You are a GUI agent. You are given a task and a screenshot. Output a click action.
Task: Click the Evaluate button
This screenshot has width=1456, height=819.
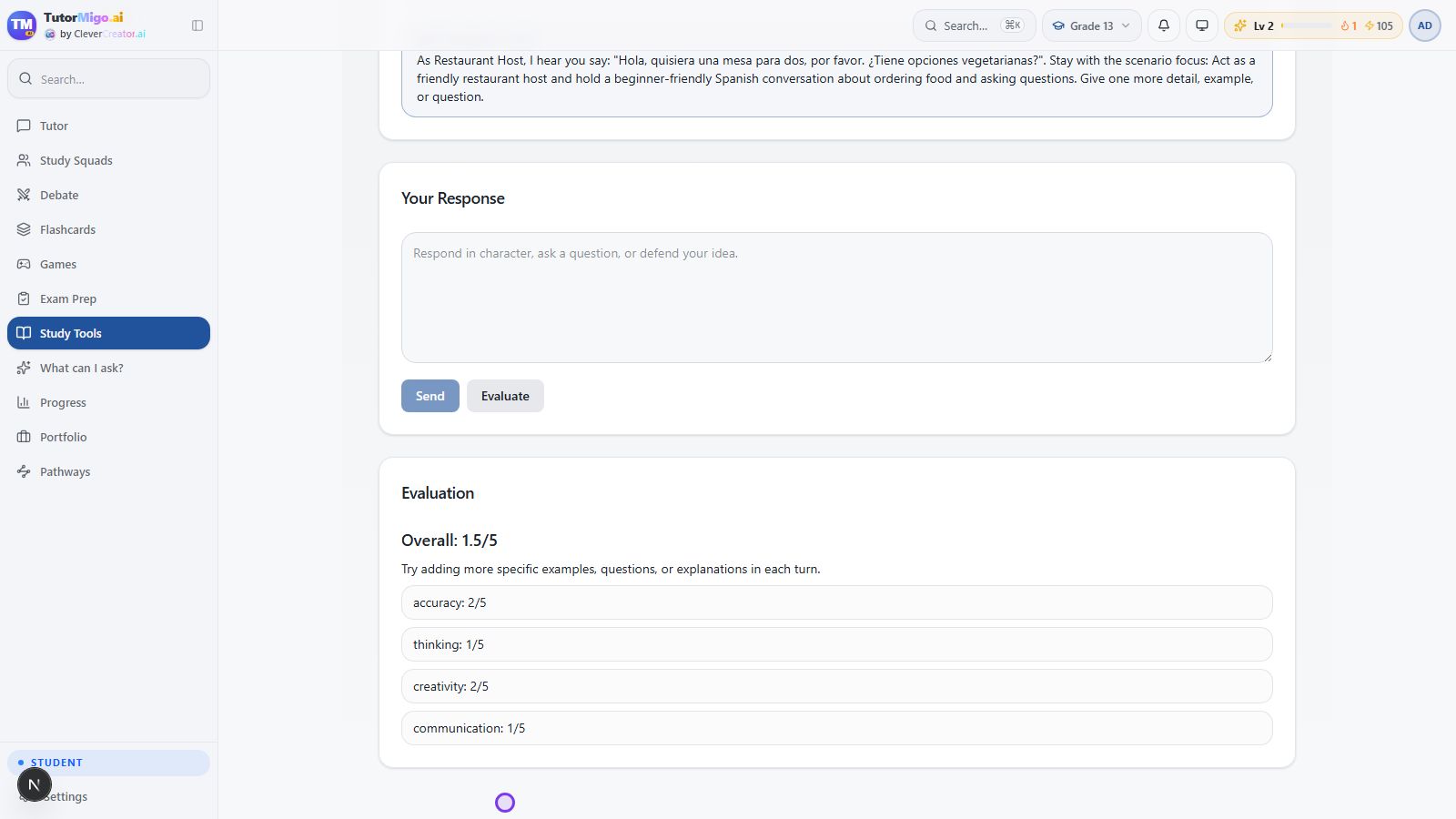[505, 396]
